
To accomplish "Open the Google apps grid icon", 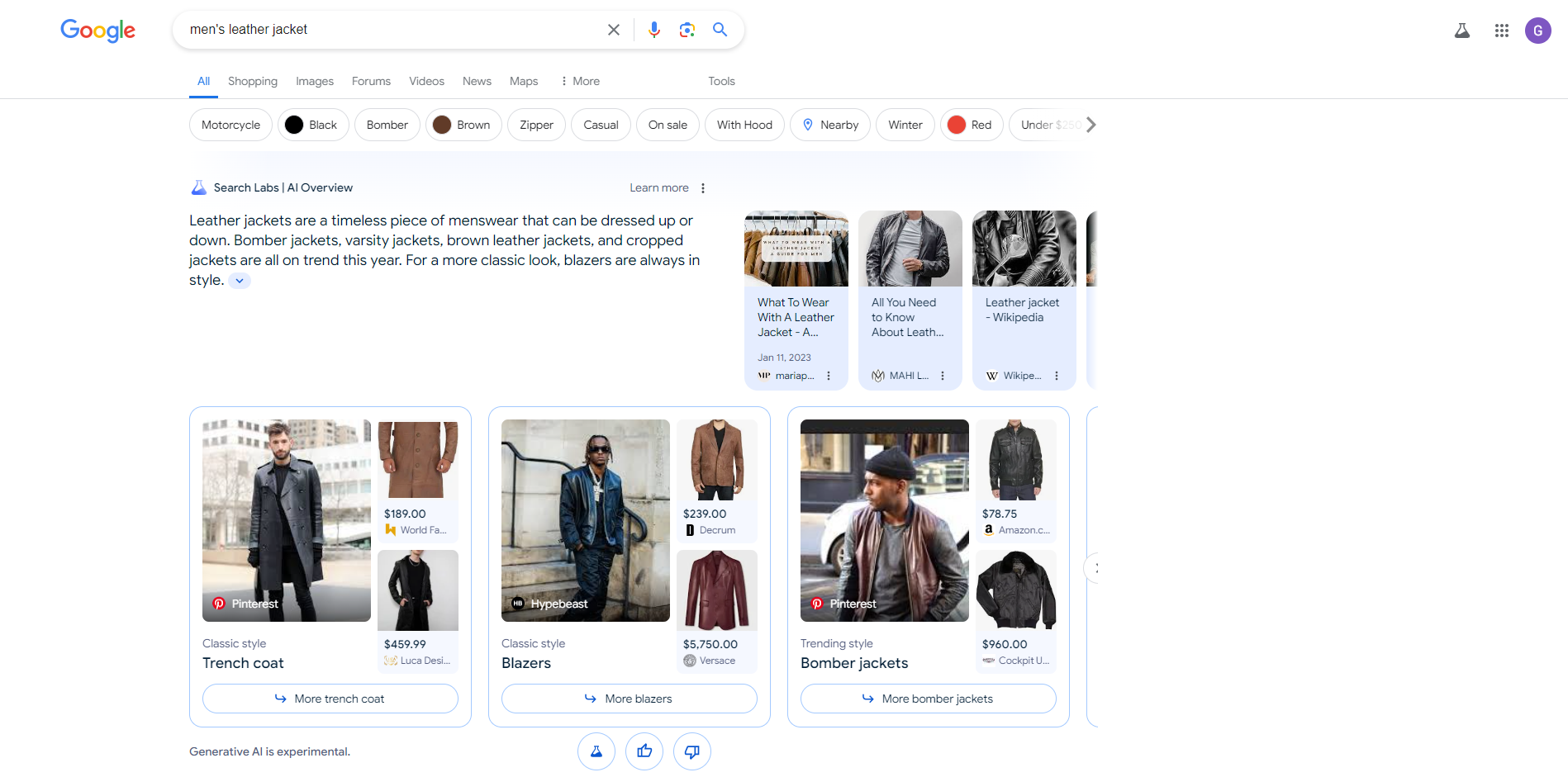I will coord(1502,31).
